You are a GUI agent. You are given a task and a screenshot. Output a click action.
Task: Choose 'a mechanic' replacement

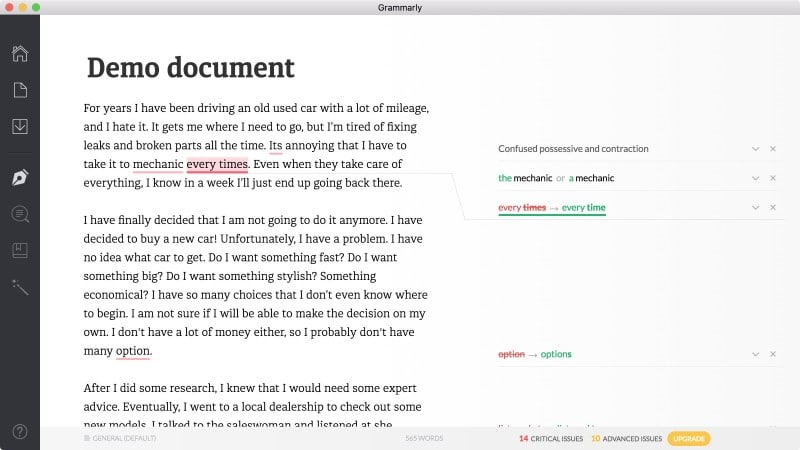pyautogui.click(x=591, y=178)
